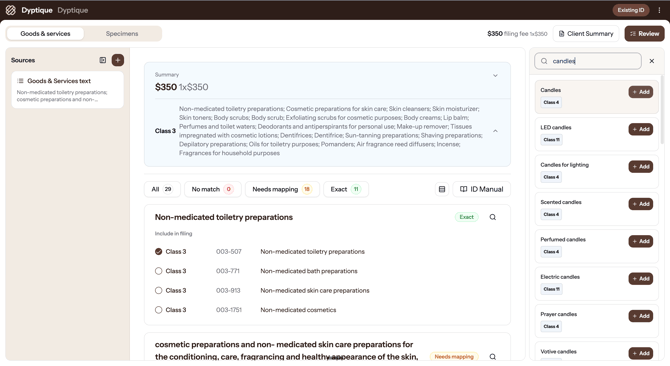Click the Class 11 tag under Electric candles

(x=551, y=289)
